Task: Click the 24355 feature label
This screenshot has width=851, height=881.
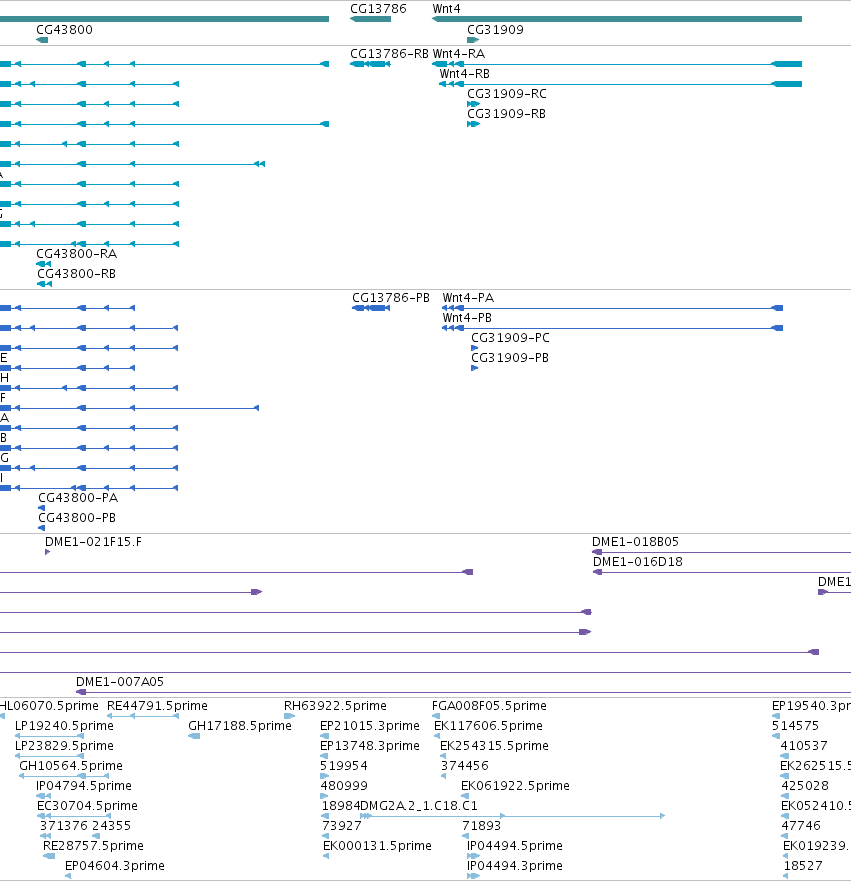Action: point(111,826)
